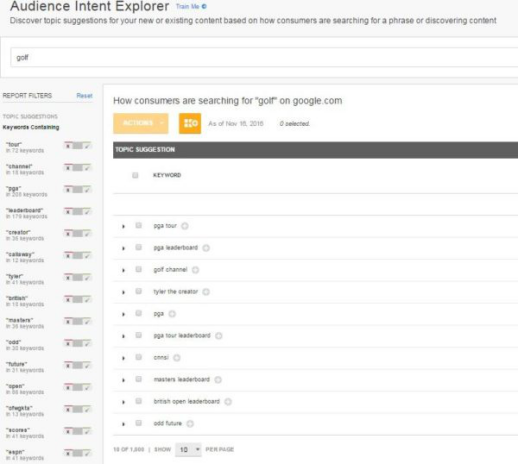
Task: Click the circle icon next to odd future
Action: 190,423
